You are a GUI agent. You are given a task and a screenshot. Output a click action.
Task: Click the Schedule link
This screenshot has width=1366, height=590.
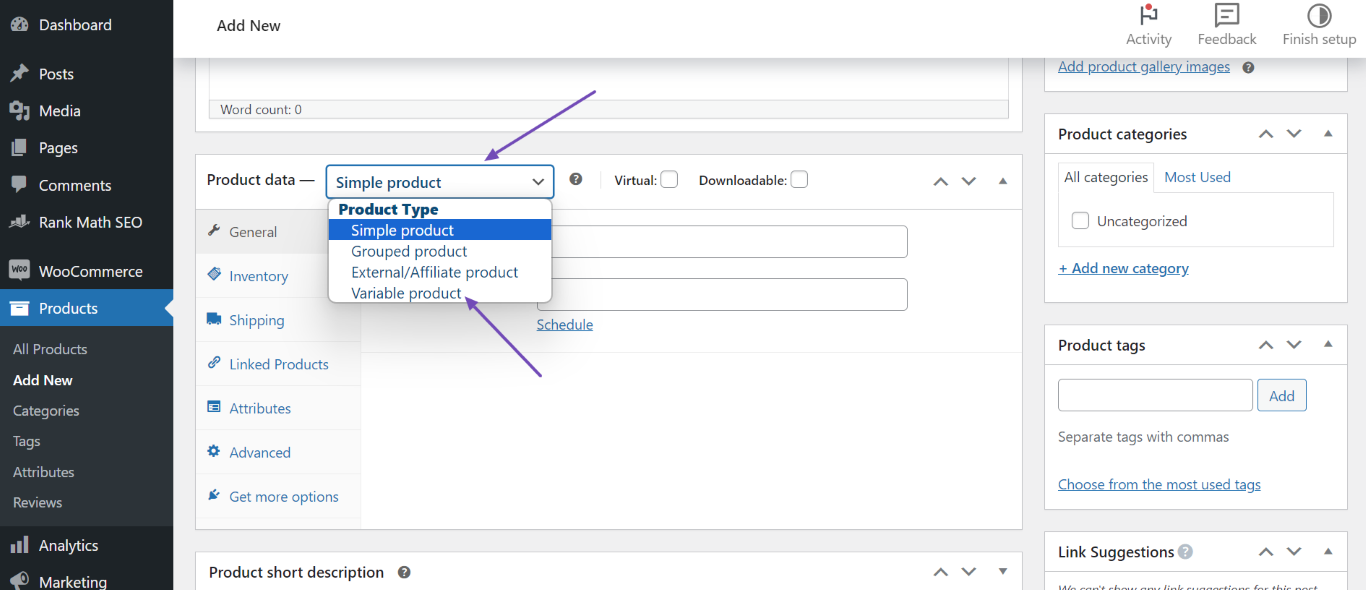click(565, 324)
